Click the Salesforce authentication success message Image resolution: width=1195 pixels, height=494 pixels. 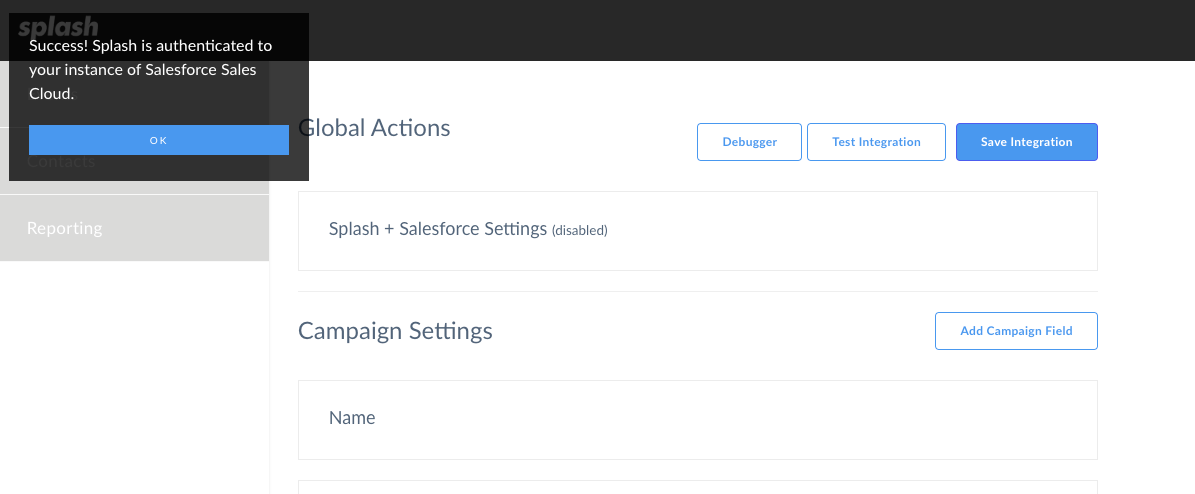pyautogui.click(x=150, y=70)
